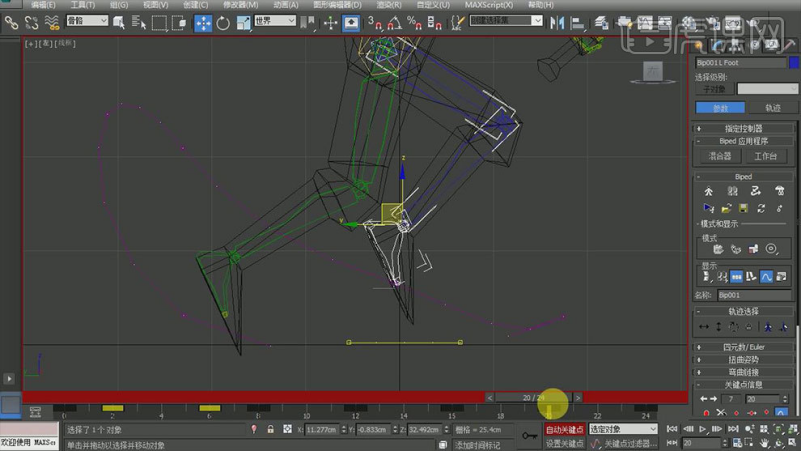Click the object color swatch beside Bip001 L Foot
The image size is (802, 451).
794,62
